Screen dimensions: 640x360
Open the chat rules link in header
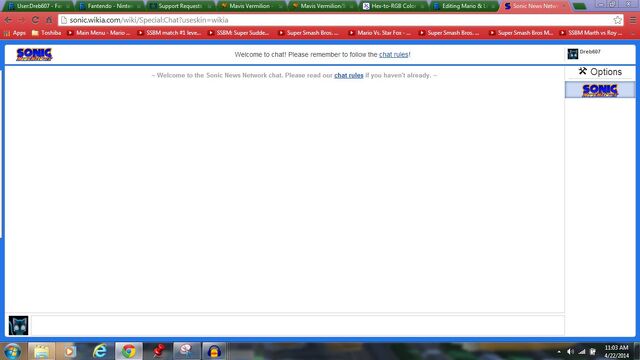click(x=393, y=54)
